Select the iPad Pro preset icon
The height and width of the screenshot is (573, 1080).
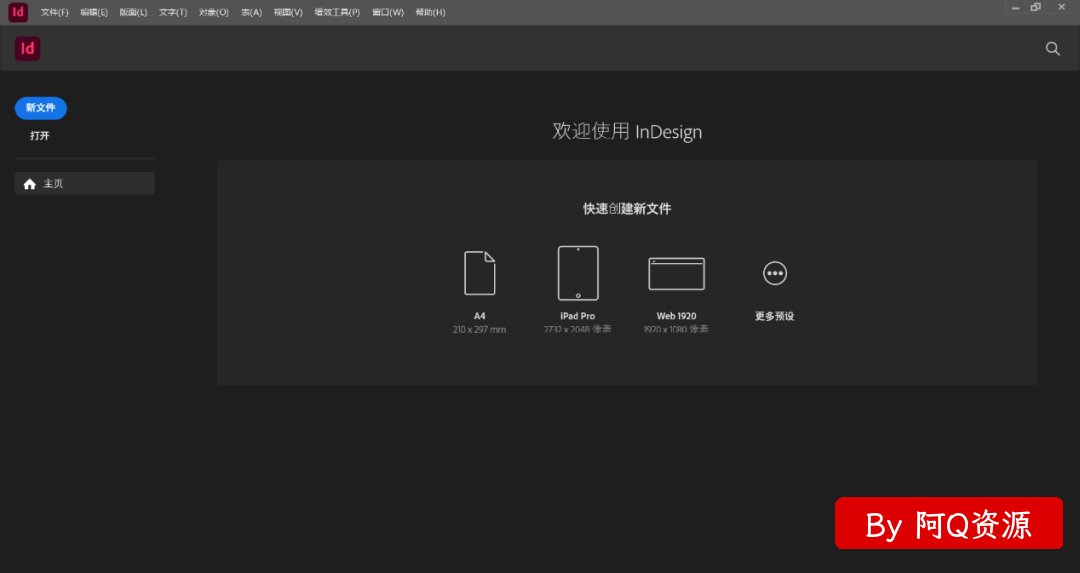pyautogui.click(x=578, y=273)
